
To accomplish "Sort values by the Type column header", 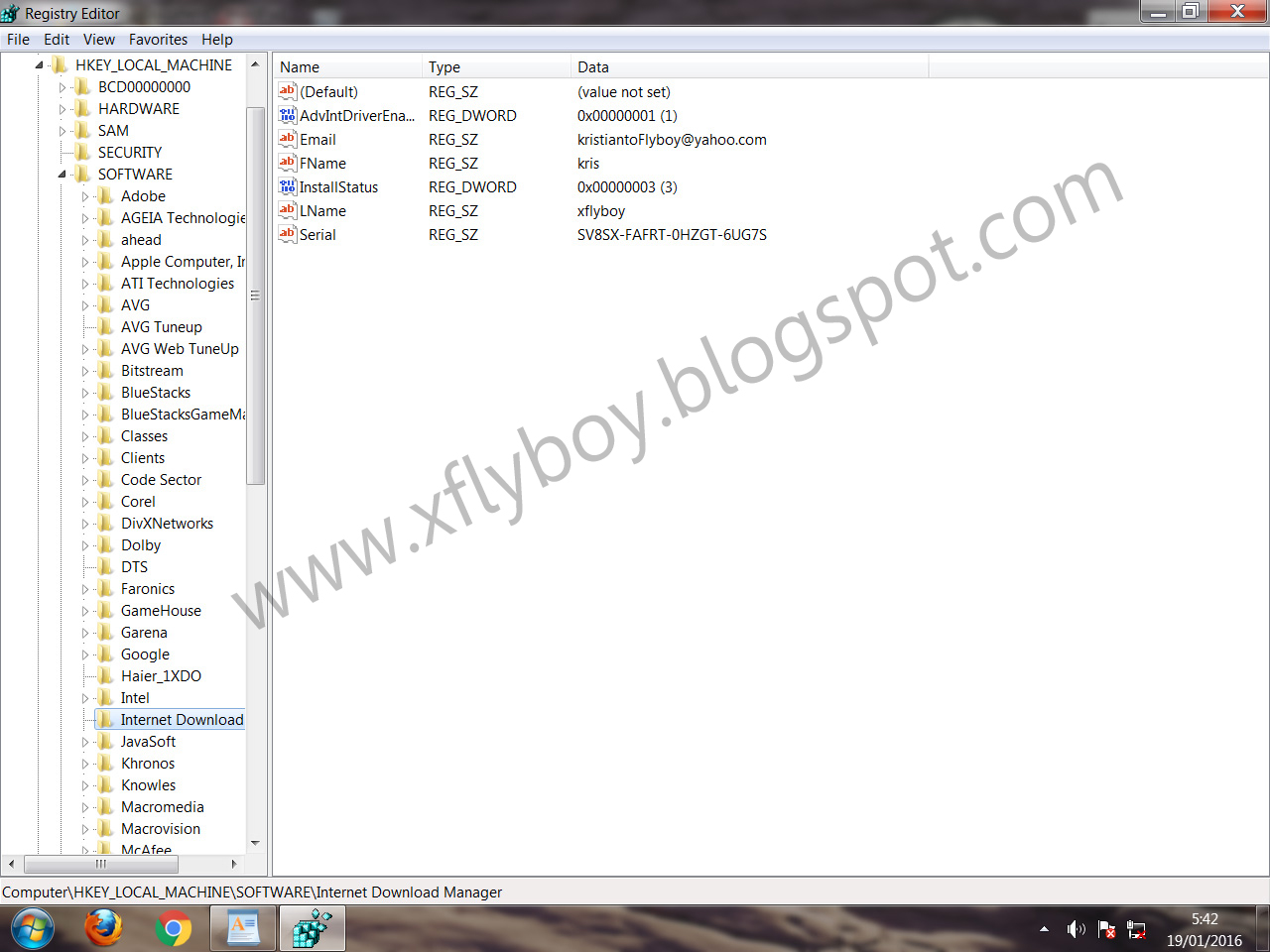I will [x=444, y=66].
